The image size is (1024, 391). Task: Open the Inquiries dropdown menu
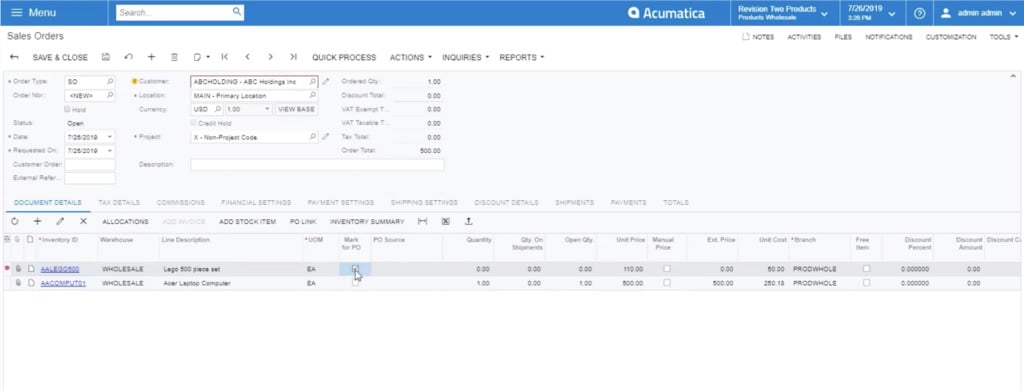[466, 57]
